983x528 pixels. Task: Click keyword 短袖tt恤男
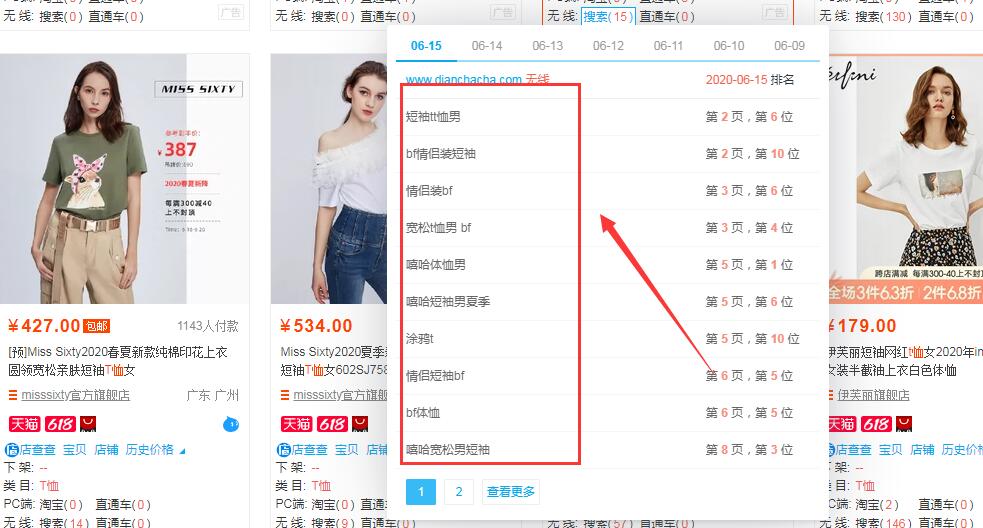tap(433, 117)
